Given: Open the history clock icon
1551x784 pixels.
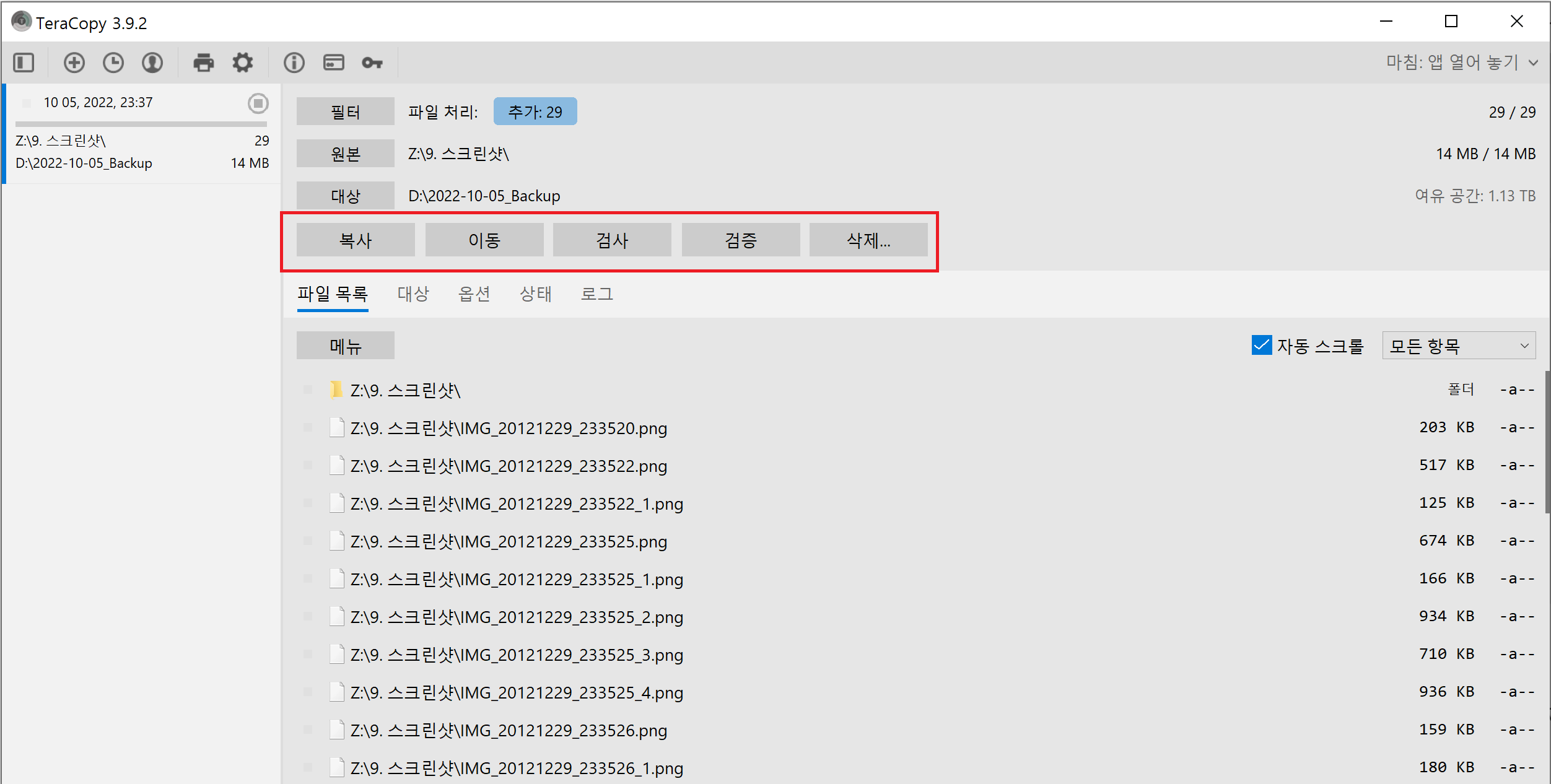Looking at the screenshot, I should 113,63.
